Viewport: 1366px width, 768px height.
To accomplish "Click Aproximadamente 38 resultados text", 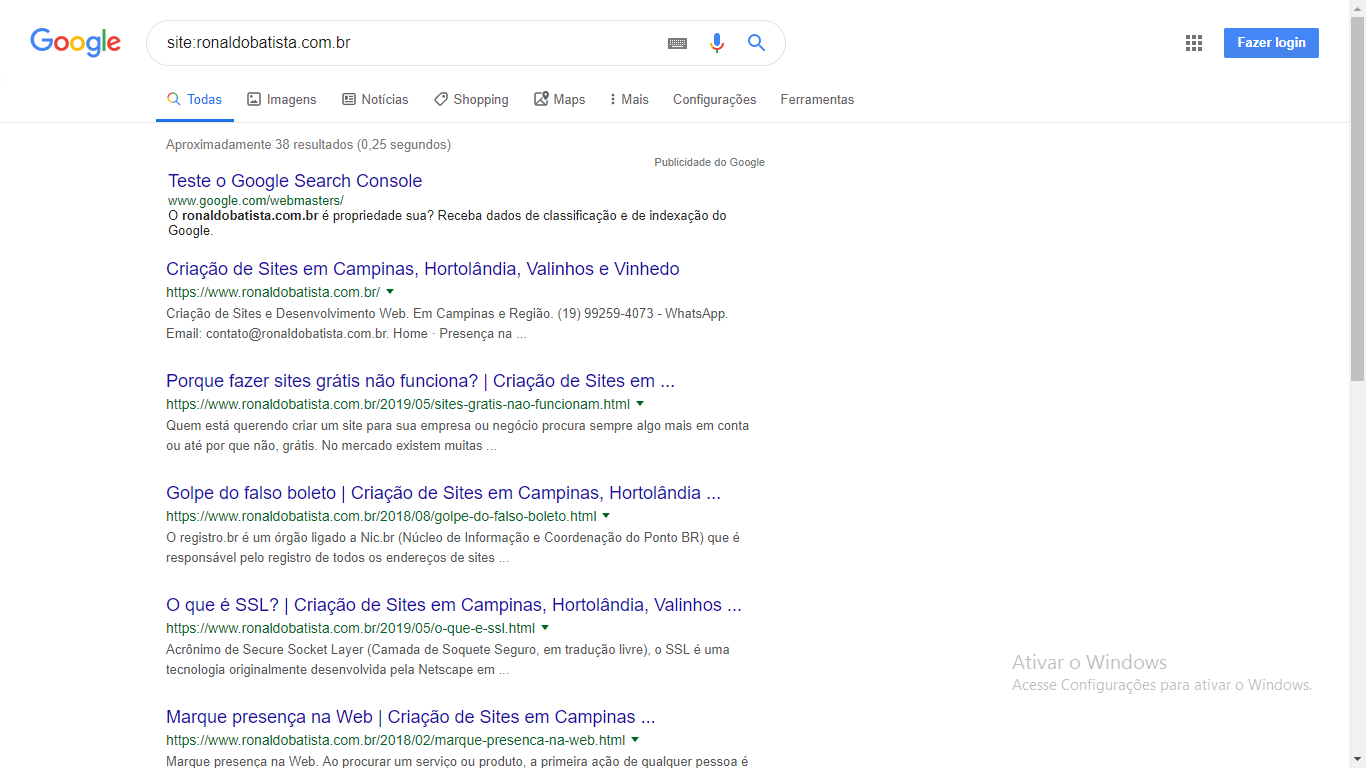I will pos(309,145).
